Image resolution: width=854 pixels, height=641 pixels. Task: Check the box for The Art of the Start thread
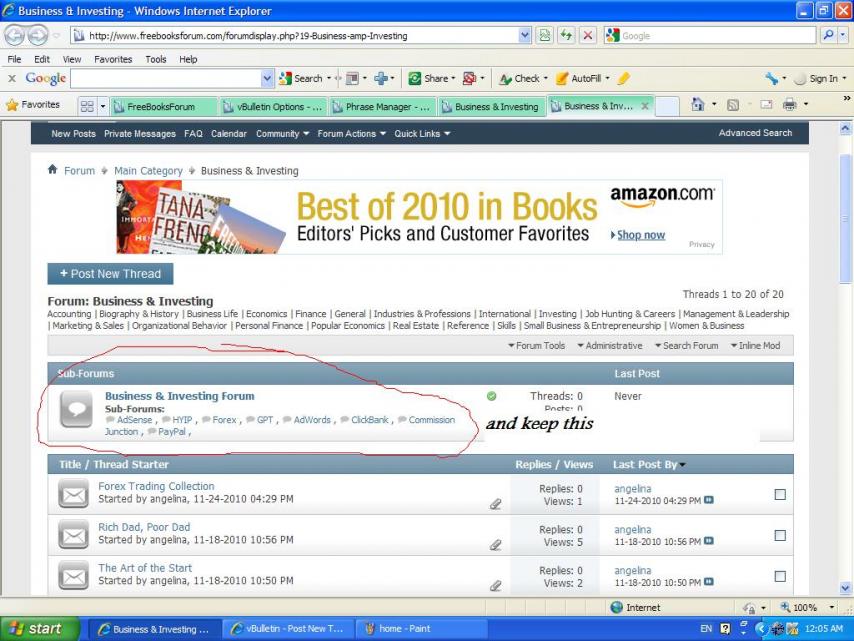780,576
